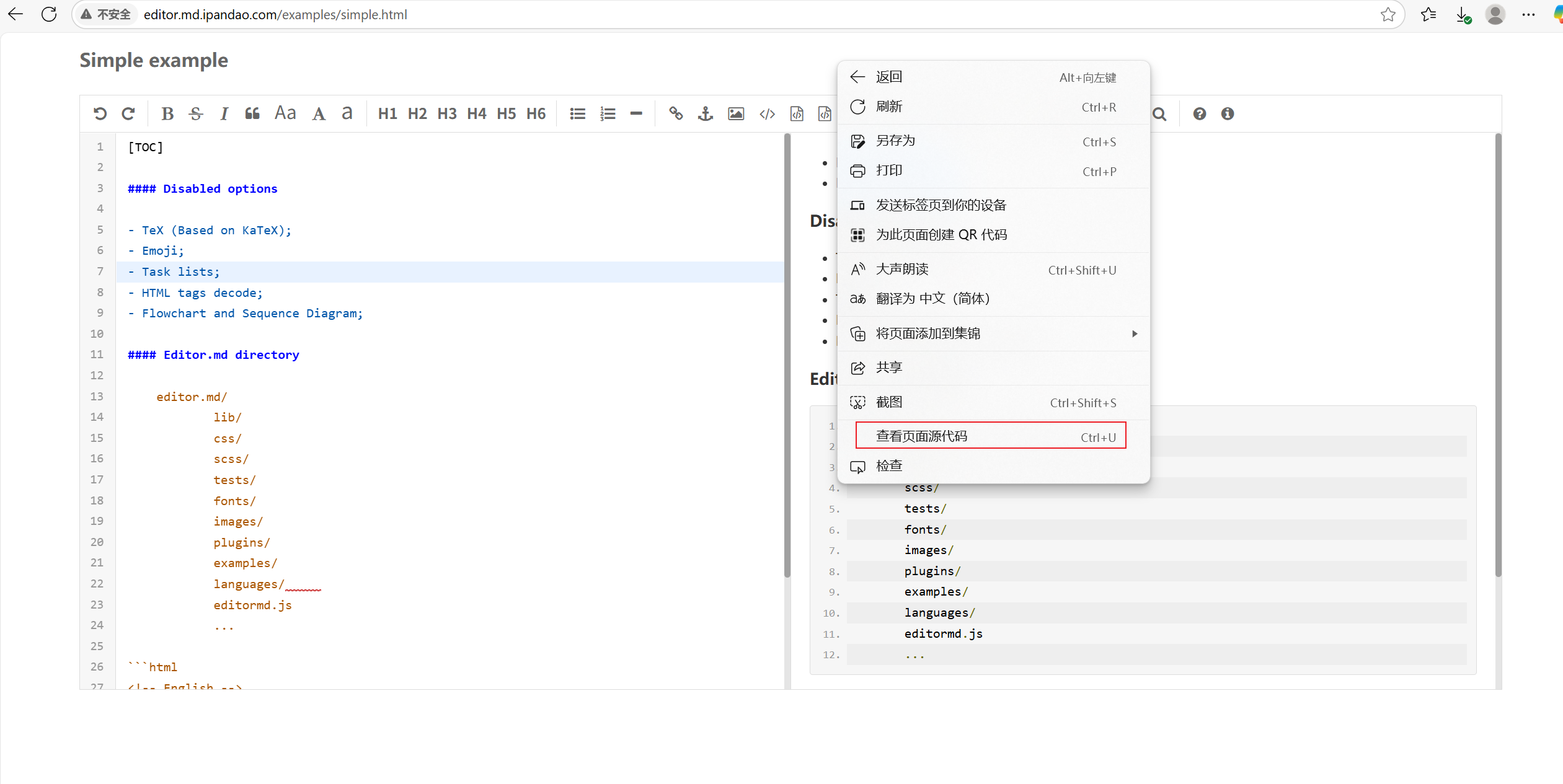
Task: Insert horizontal rule icon
Action: pos(636,113)
